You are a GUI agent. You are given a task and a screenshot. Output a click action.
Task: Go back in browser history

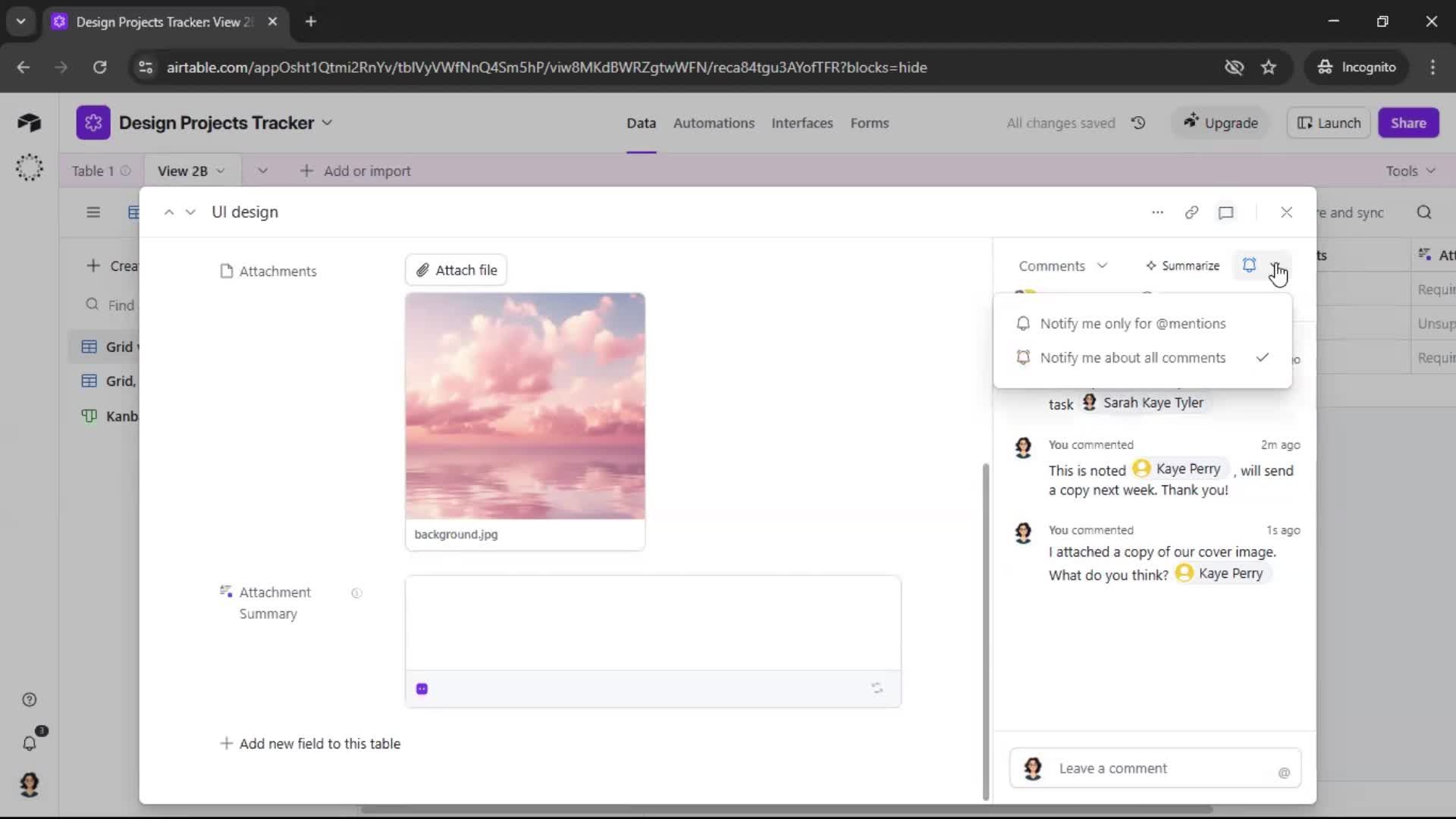[x=23, y=67]
